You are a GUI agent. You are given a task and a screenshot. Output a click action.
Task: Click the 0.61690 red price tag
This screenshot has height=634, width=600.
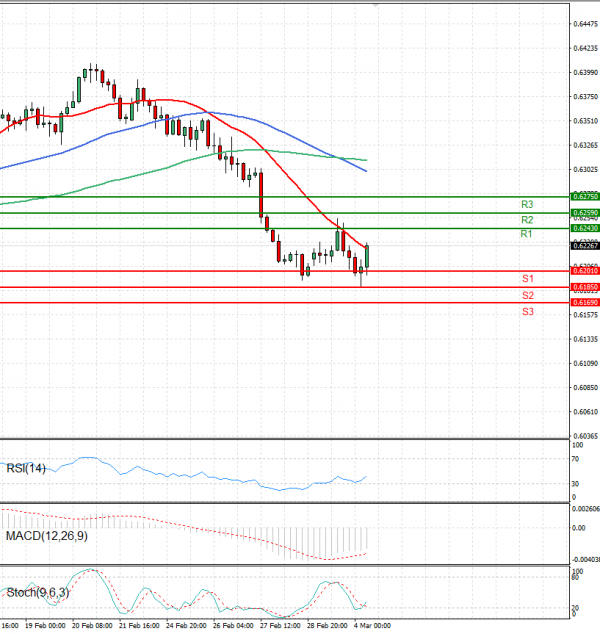(x=584, y=302)
